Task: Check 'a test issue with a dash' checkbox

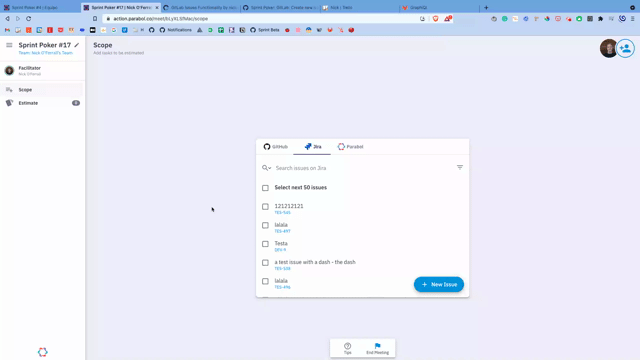Action: tap(265, 262)
